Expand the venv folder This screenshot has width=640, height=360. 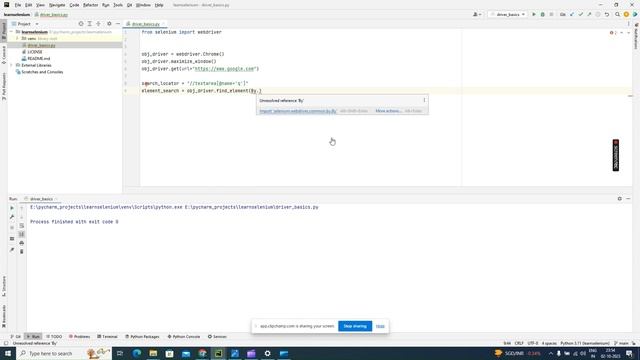(17, 38)
